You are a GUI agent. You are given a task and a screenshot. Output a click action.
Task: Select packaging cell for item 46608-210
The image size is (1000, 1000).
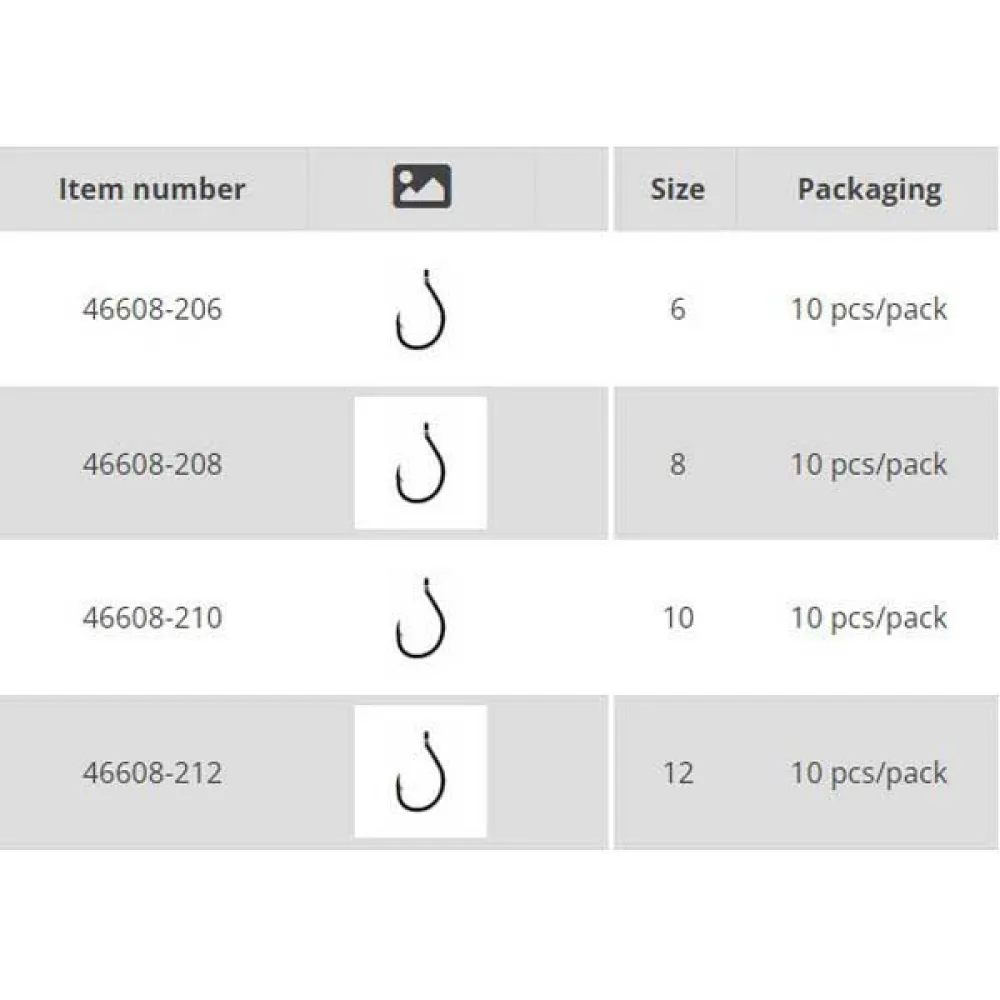coord(868,617)
